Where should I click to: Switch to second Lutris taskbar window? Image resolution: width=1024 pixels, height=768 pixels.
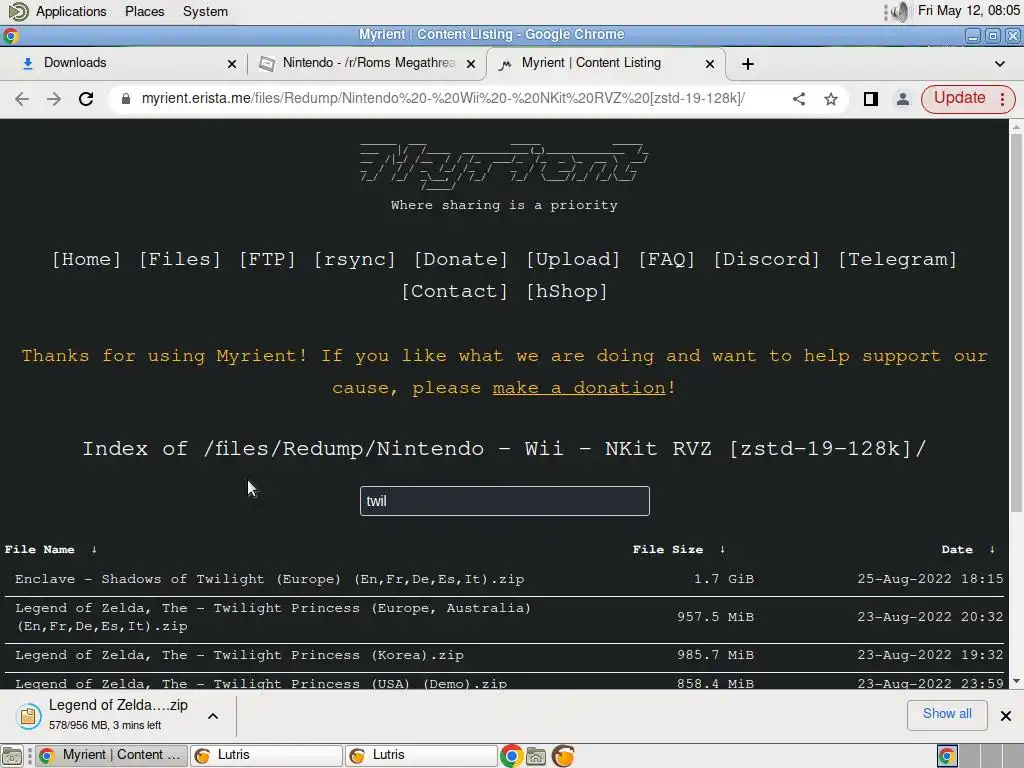(421, 756)
